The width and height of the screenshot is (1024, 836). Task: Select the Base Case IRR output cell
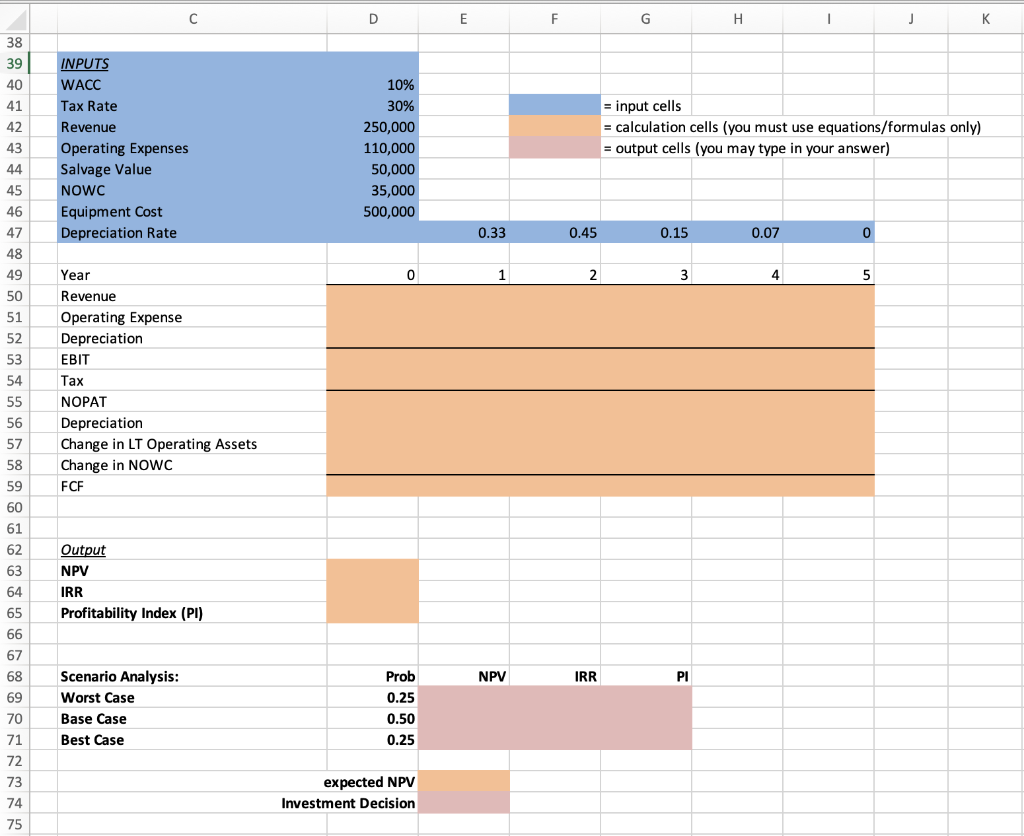tap(554, 718)
